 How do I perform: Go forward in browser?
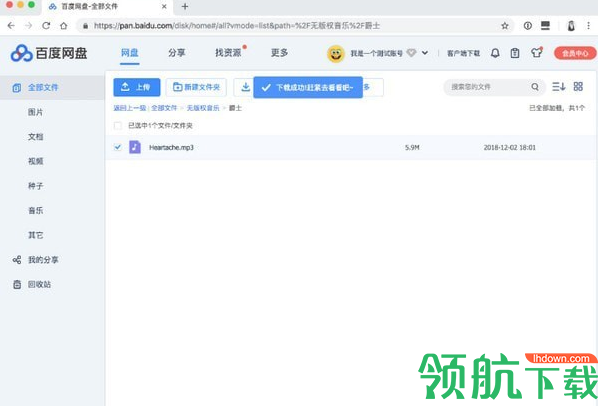point(29,26)
